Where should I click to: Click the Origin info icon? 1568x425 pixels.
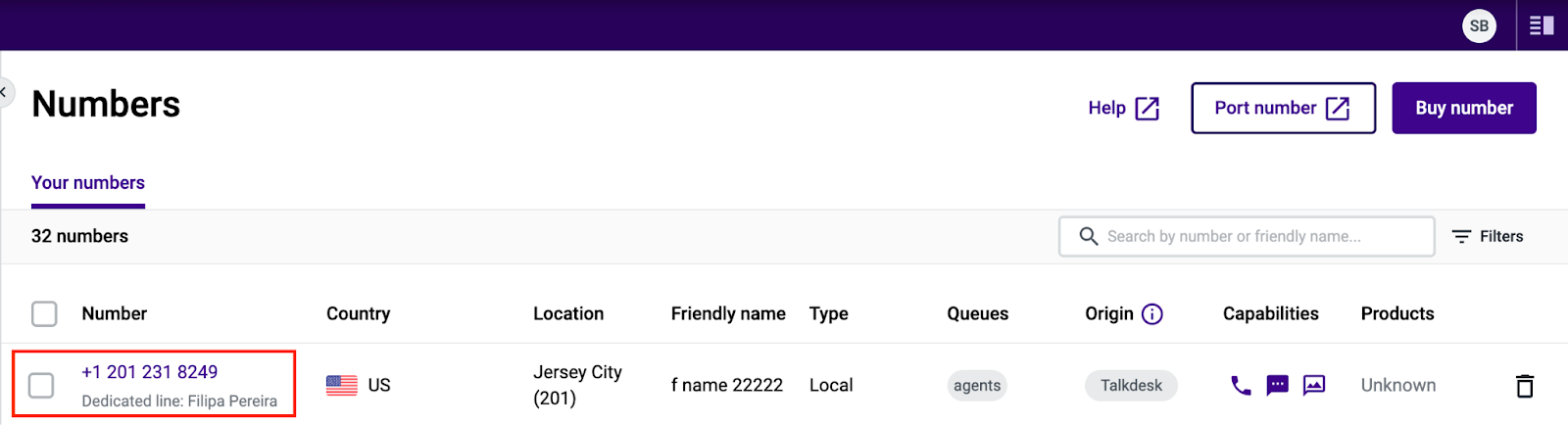tap(1152, 314)
